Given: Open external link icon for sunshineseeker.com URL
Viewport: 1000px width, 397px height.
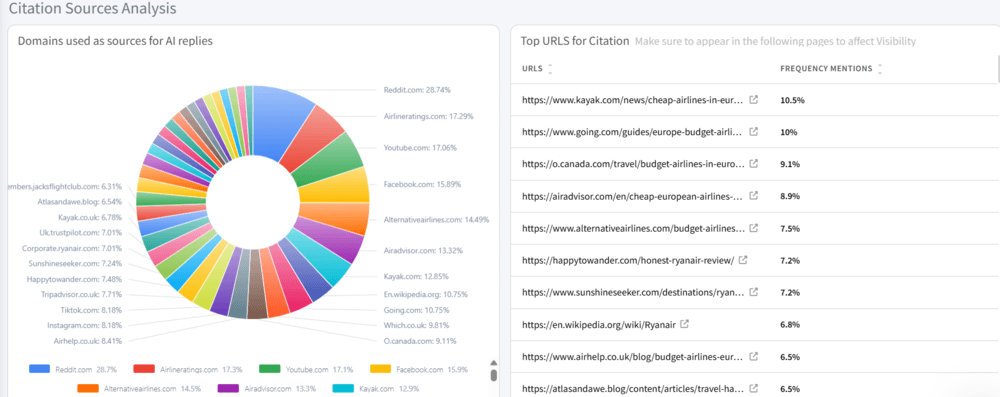Looking at the screenshot, I should [753, 292].
